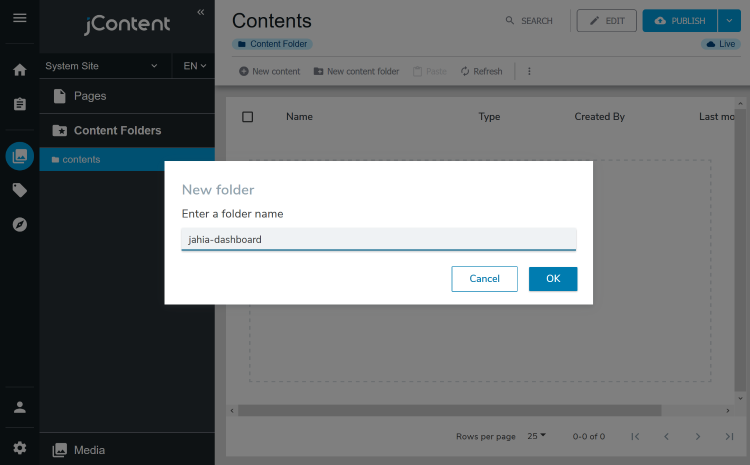Change the EN language dropdown
Screen dimensions: 750x465
pyautogui.click(x=194, y=66)
